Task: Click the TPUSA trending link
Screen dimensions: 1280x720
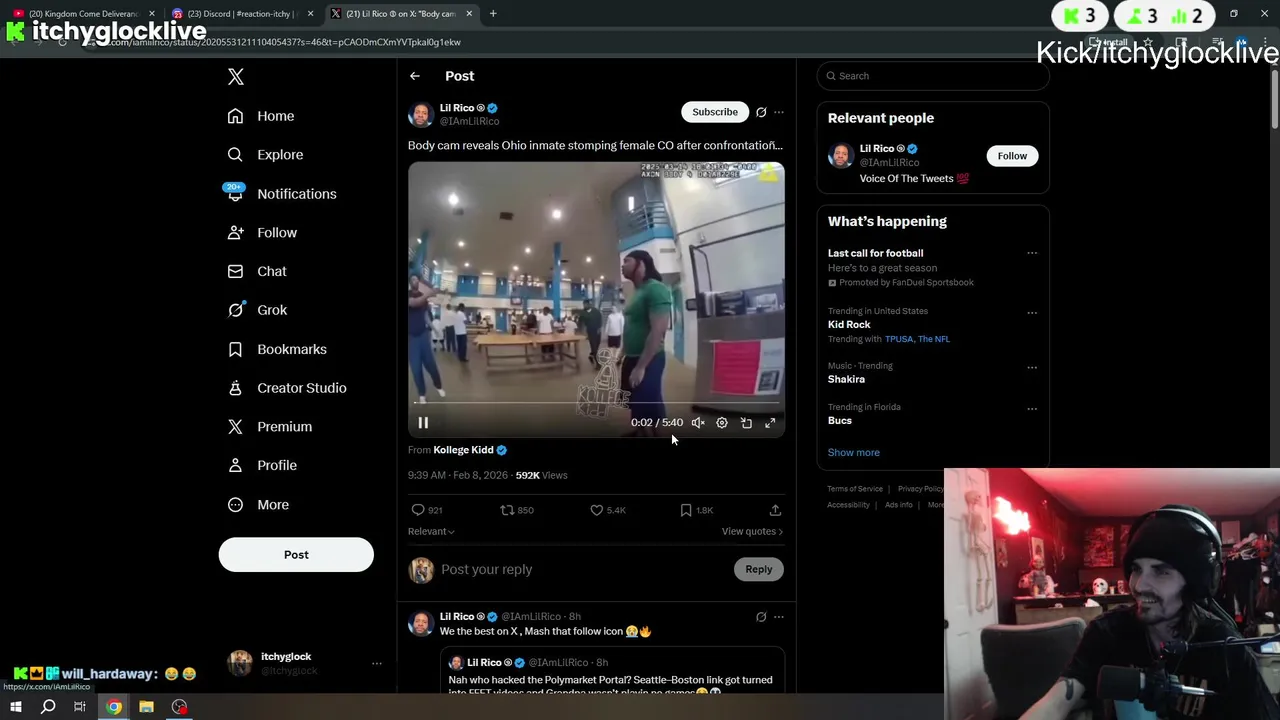Action: pyautogui.click(x=899, y=339)
